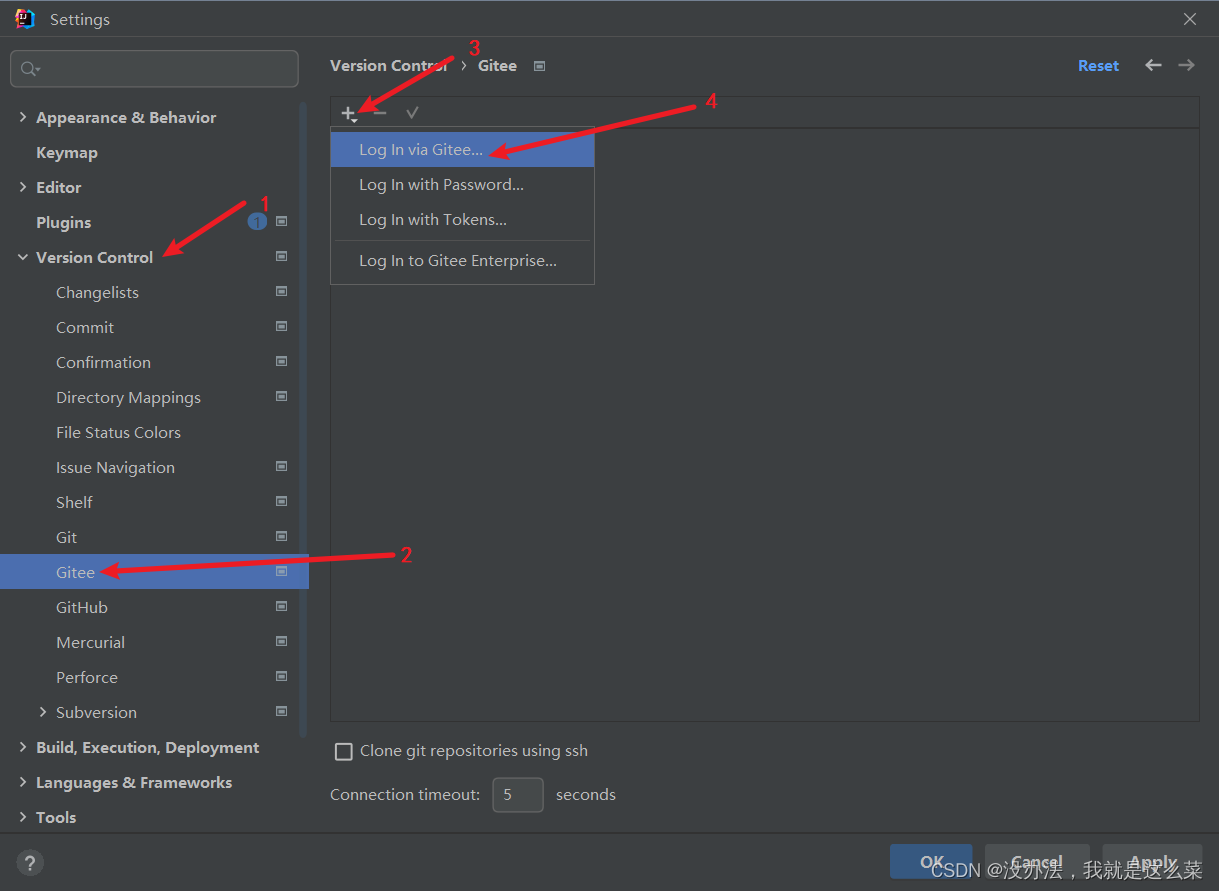Click the add account plus icon
Image resolution: width=1219 pixels, height=891 pixels.
point(348,113)
